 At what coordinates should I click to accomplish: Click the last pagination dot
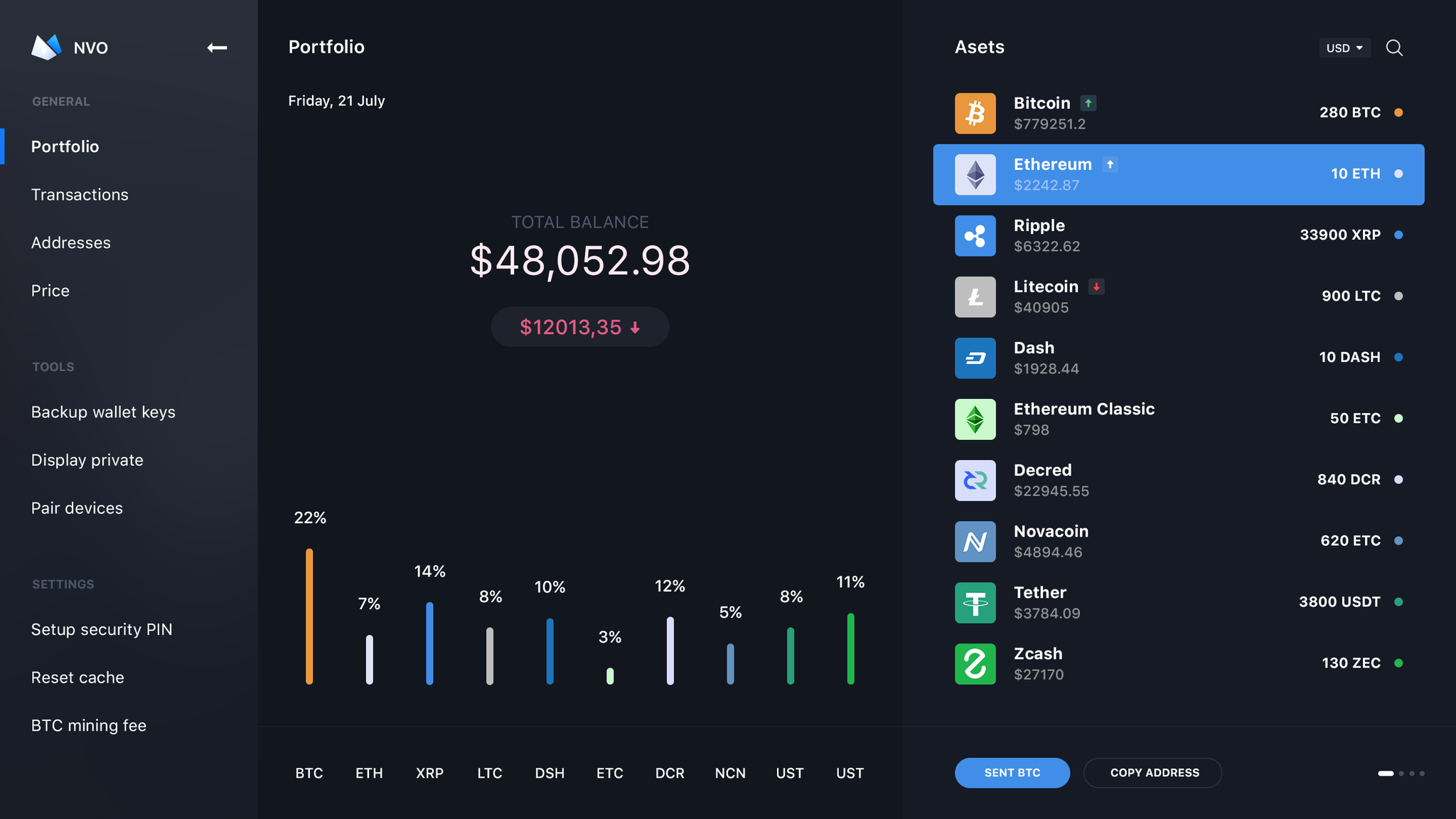1422,773
